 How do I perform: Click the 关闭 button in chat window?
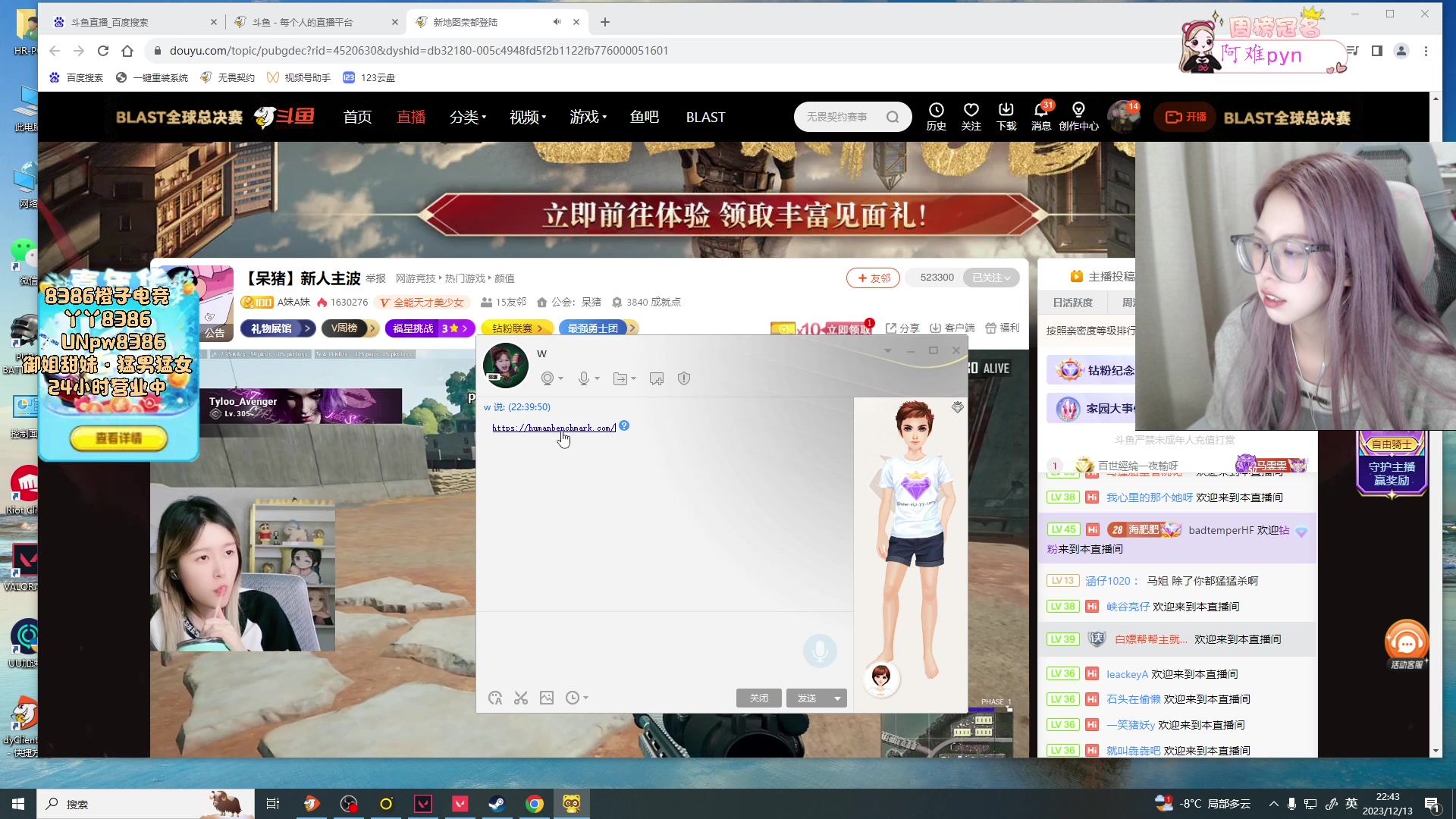click(x=759, y=698)
